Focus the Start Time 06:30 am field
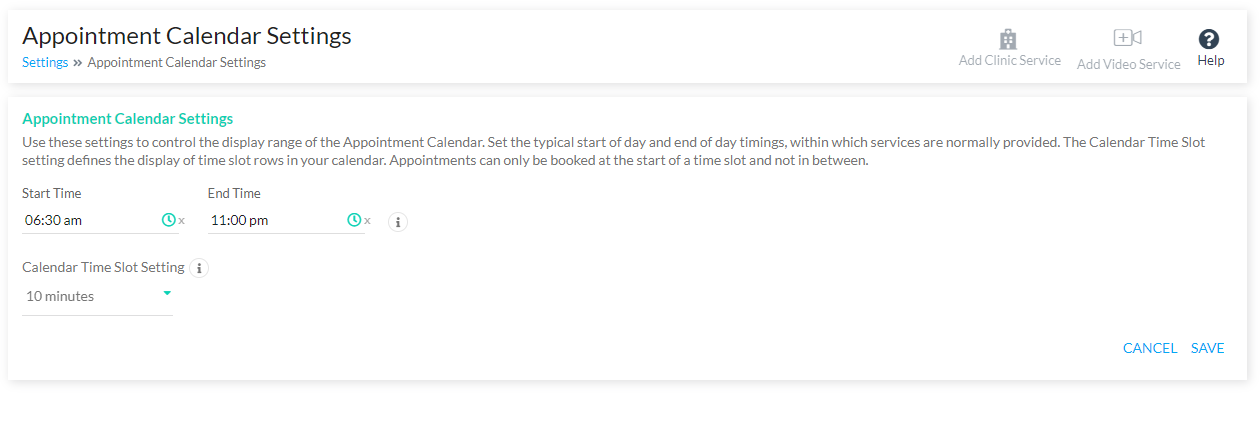 tap(90, 220)
